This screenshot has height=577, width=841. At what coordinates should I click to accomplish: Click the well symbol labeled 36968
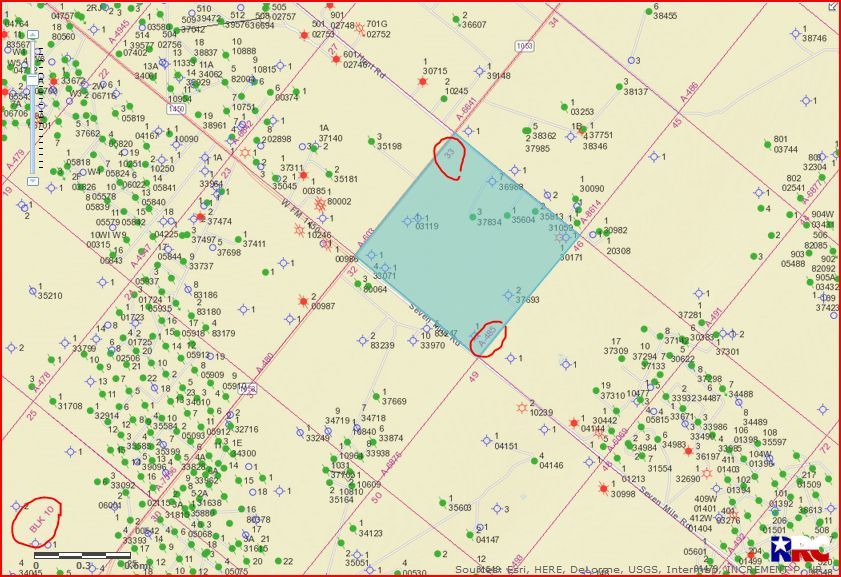click(x=492, y=182)
